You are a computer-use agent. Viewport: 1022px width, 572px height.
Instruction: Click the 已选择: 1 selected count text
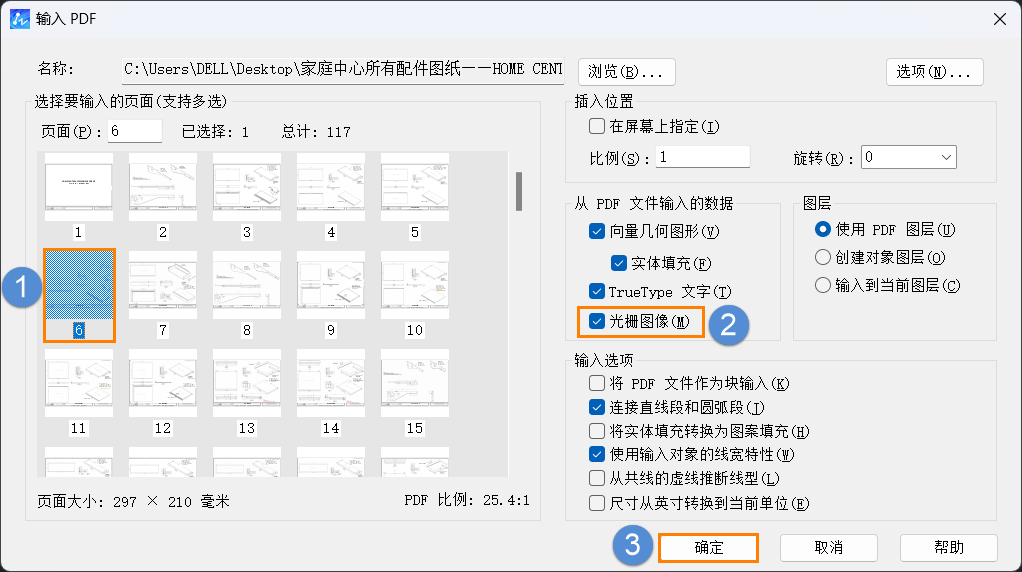click(x=215, y=132)
